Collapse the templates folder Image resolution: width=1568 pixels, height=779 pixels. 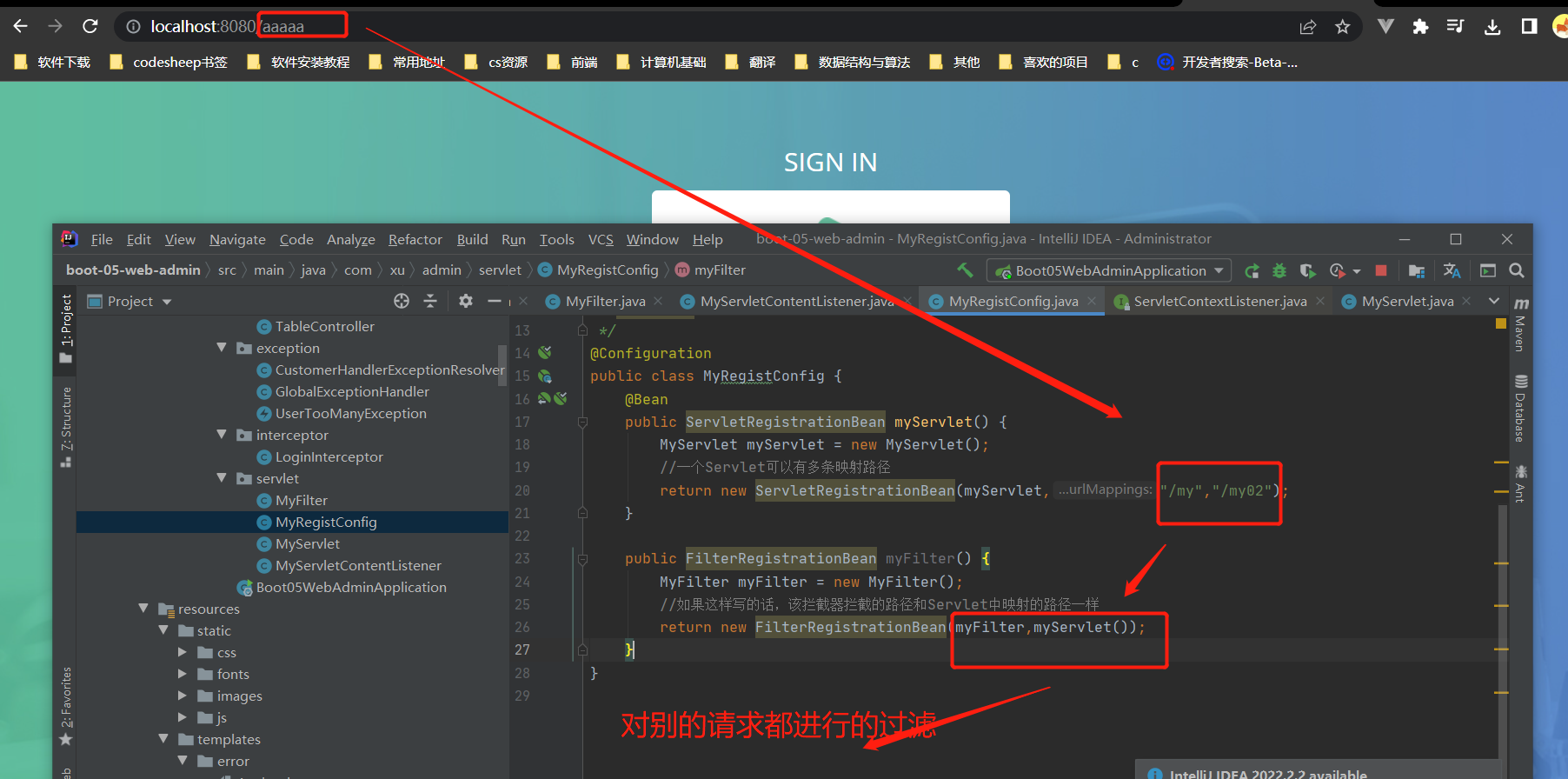[163, 738]
